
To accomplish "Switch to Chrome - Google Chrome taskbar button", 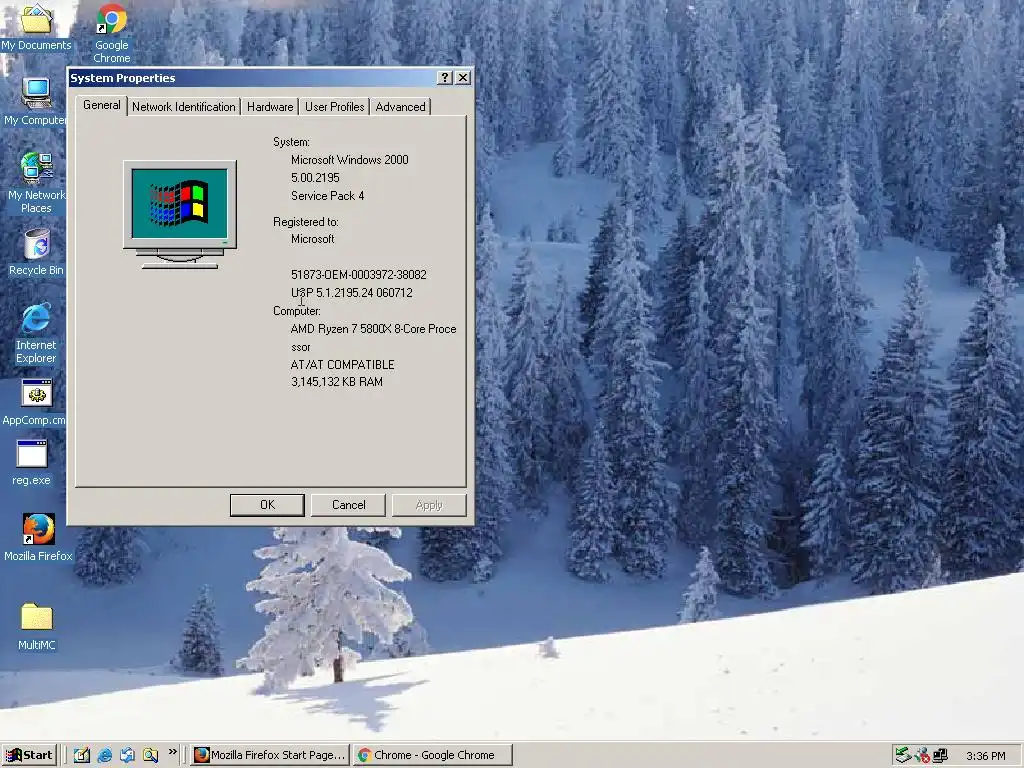I will (x=433, y=755).
